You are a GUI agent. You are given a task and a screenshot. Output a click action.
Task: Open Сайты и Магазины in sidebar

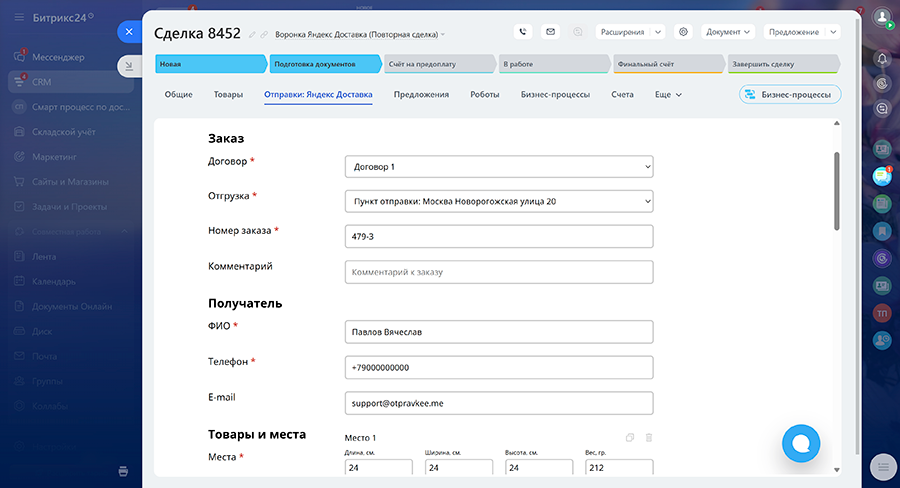tap(70, 181)
